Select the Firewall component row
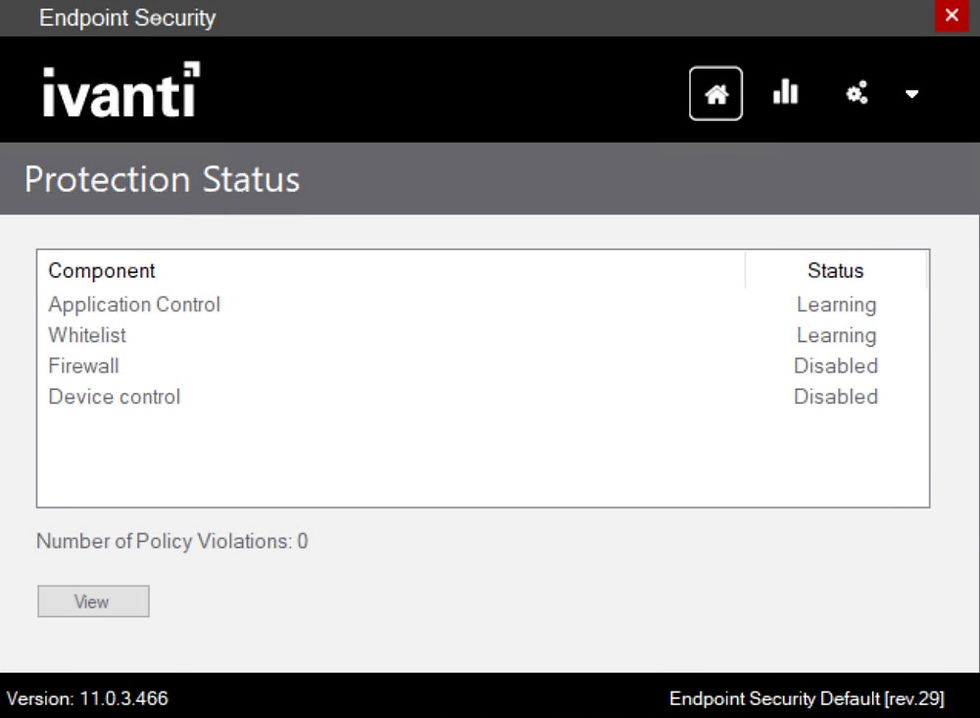 482,366
